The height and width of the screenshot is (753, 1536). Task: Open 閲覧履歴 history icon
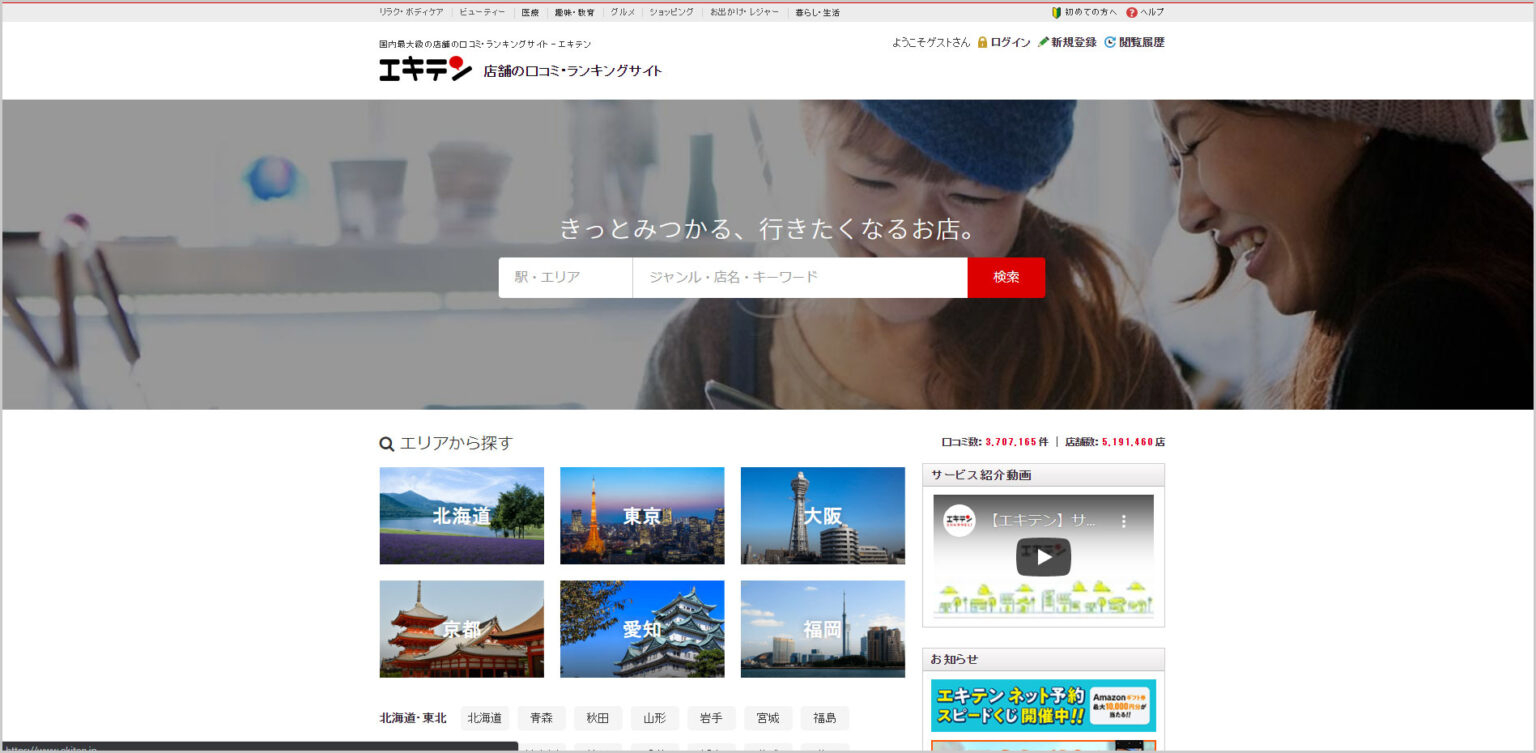(1110, 42)
